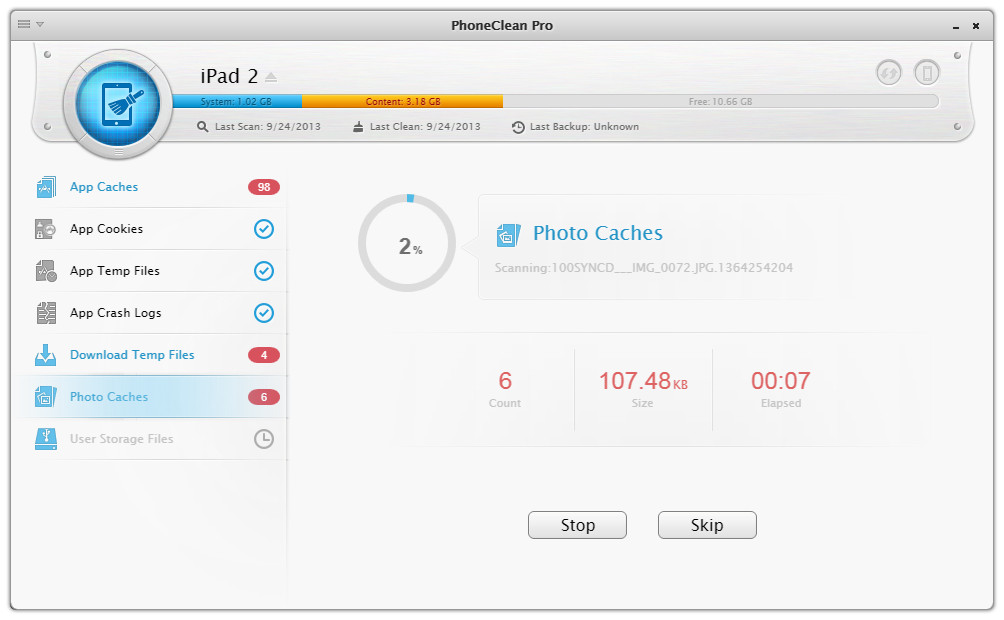The width and height of the screenshot is (1004, 620).
Task: Click the Photo Caches 6 badge
Action: 264,397
